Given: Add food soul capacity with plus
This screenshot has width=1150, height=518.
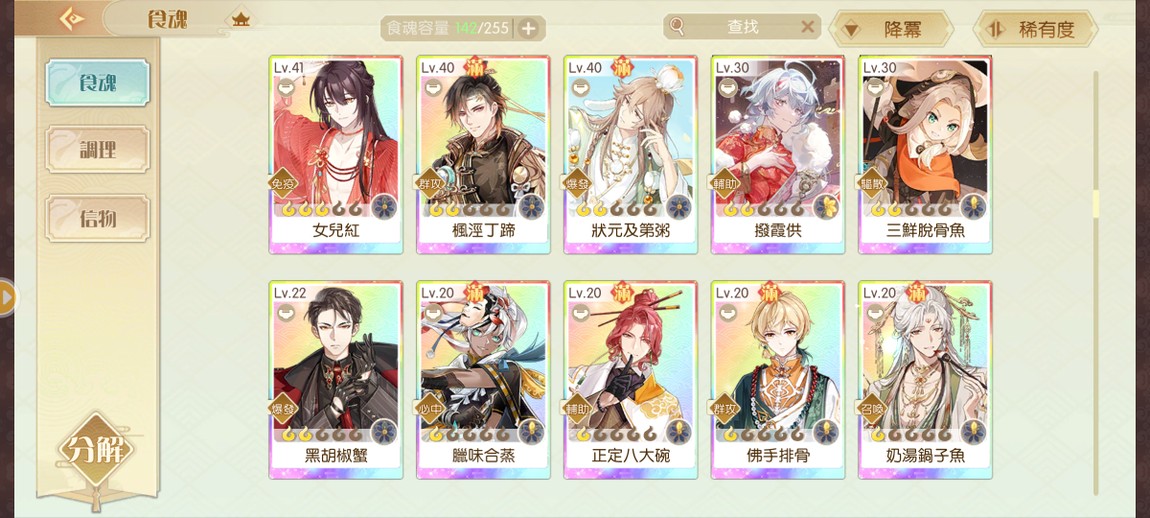Looking at the screenshot, I should 528,29.
